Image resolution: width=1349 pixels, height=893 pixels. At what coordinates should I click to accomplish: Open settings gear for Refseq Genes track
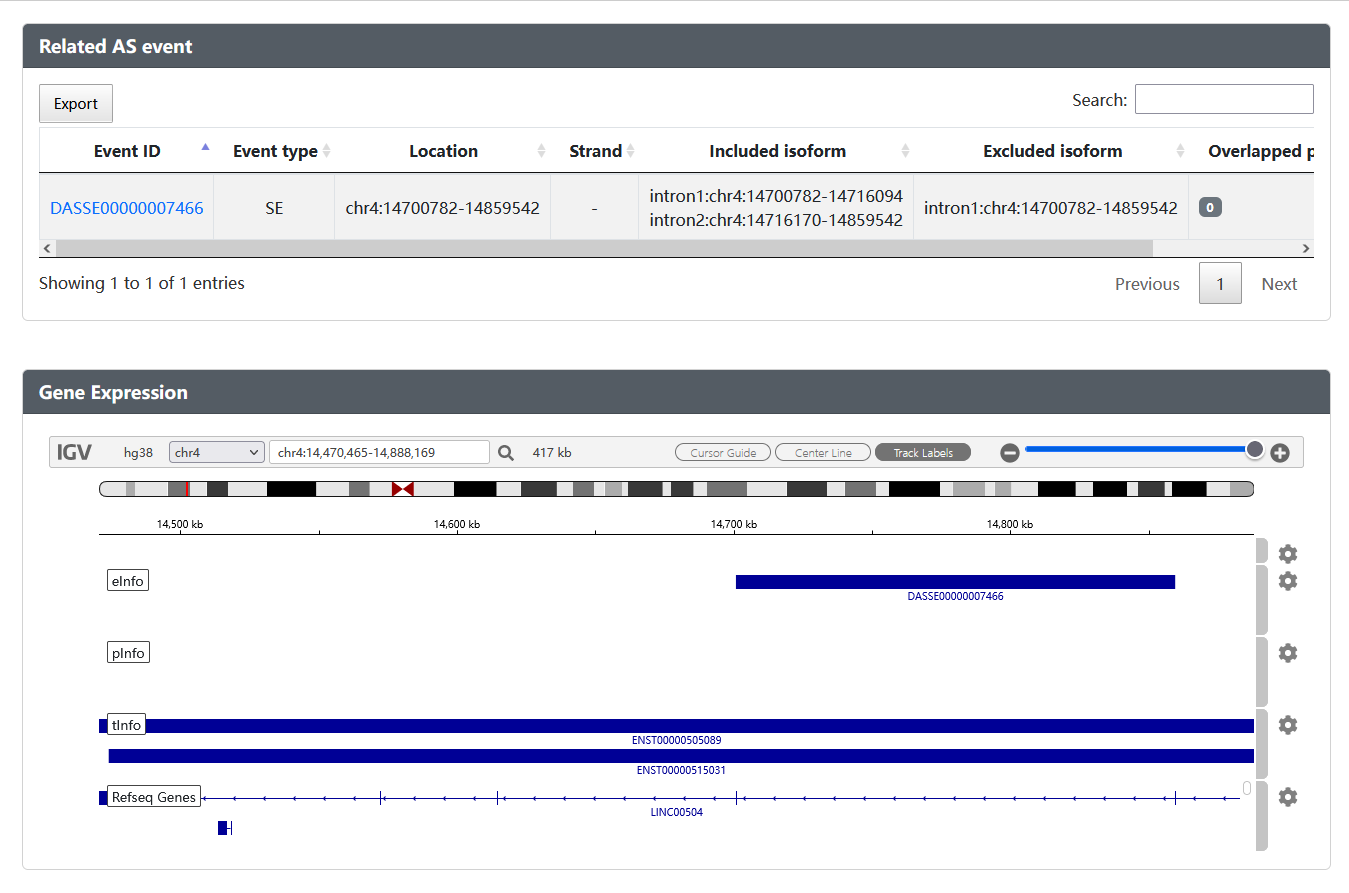tap(1288, 797)
